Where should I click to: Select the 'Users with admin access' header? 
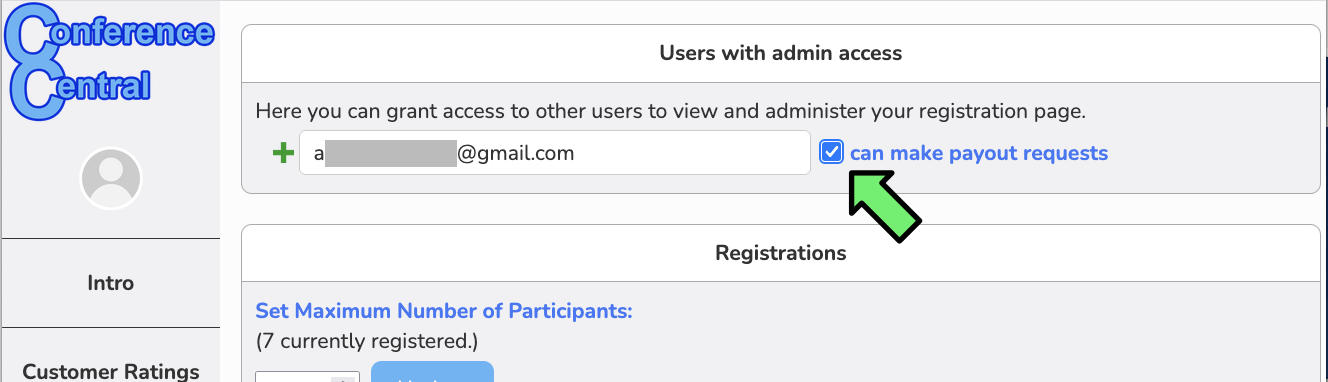tap(781, 53)
